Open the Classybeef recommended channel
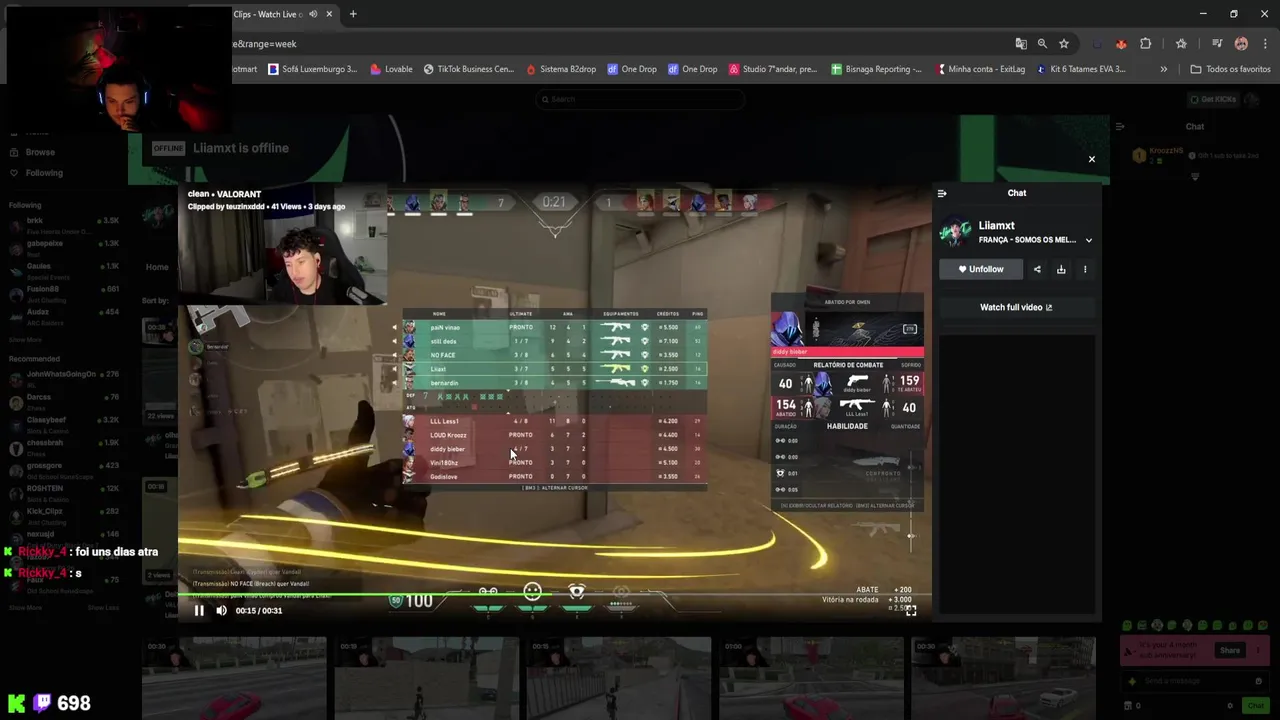 [64, 424]
